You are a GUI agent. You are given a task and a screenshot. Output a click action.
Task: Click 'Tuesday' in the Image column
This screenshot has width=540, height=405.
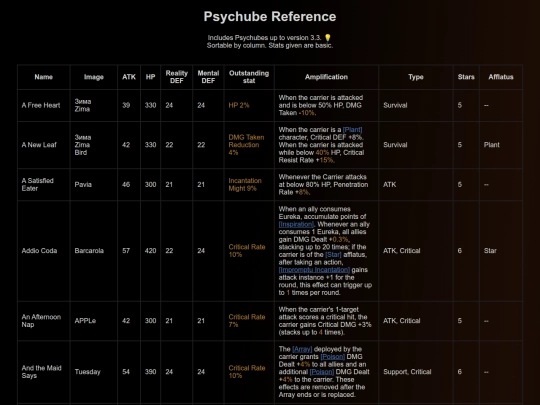[x=87, y=372]
